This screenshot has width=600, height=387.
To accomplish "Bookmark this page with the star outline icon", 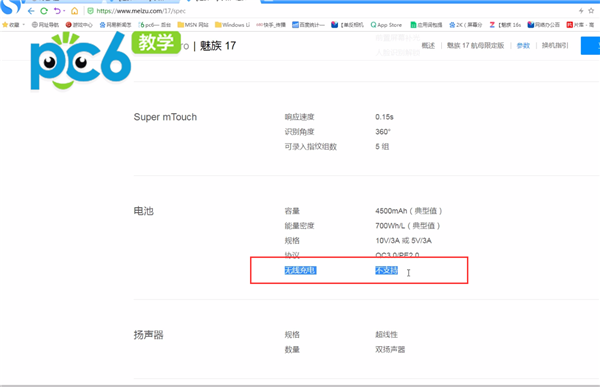I will coord(592,11).
